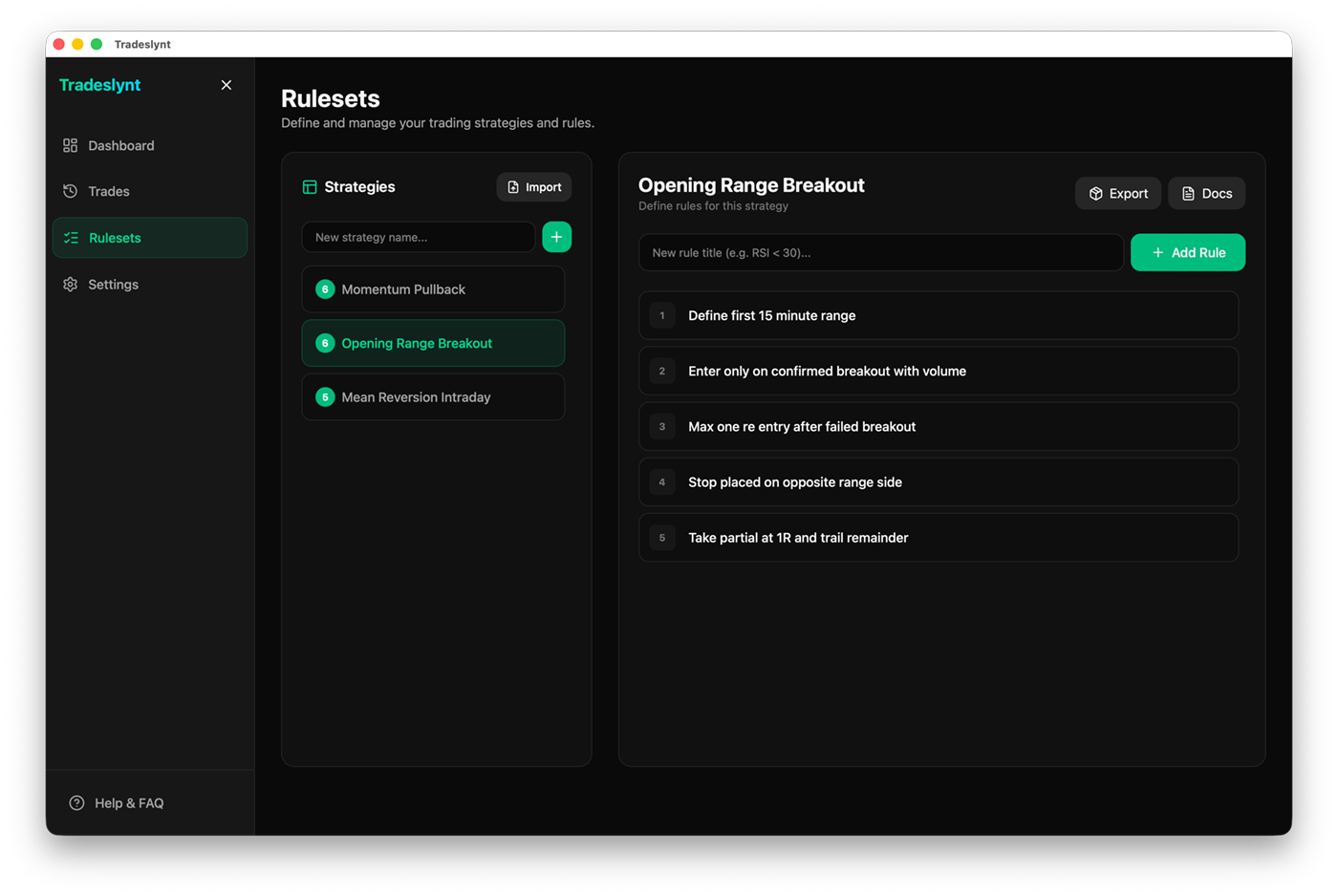Viewport: 1338px width, 896px height.
Task: Click the Trades history clock icon
Action: click(70, 191)
